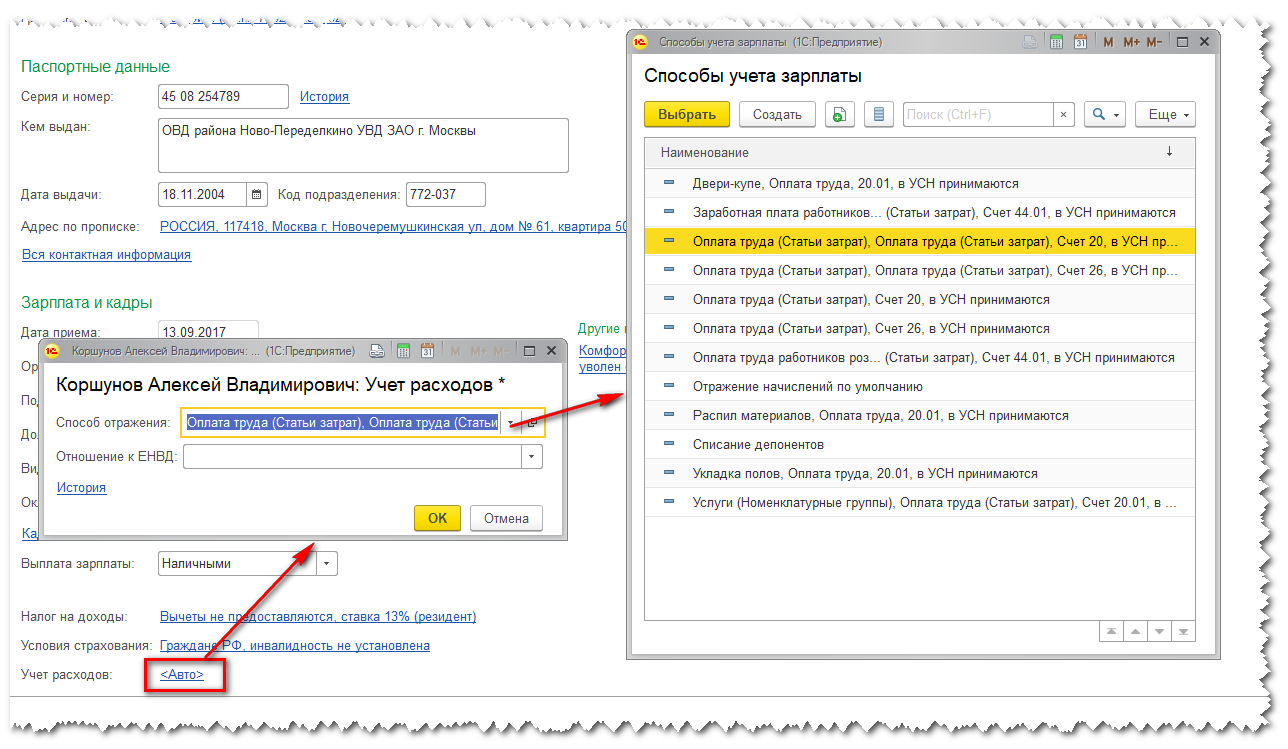Sort by the Наименование column header
This screenshot has height=749, width=1288.
coord(920,153)
